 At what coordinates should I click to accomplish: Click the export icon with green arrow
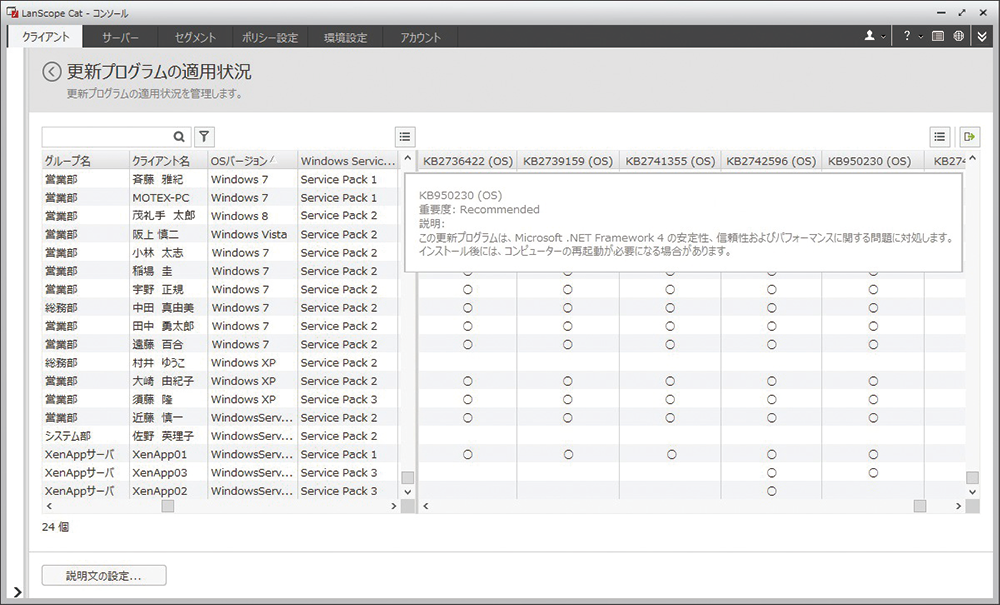(969, 136)
